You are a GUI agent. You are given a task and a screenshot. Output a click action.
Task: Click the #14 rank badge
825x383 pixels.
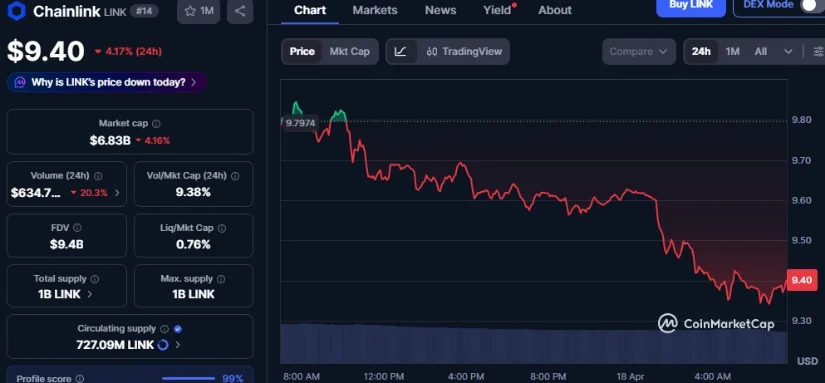tap(144, 11)
